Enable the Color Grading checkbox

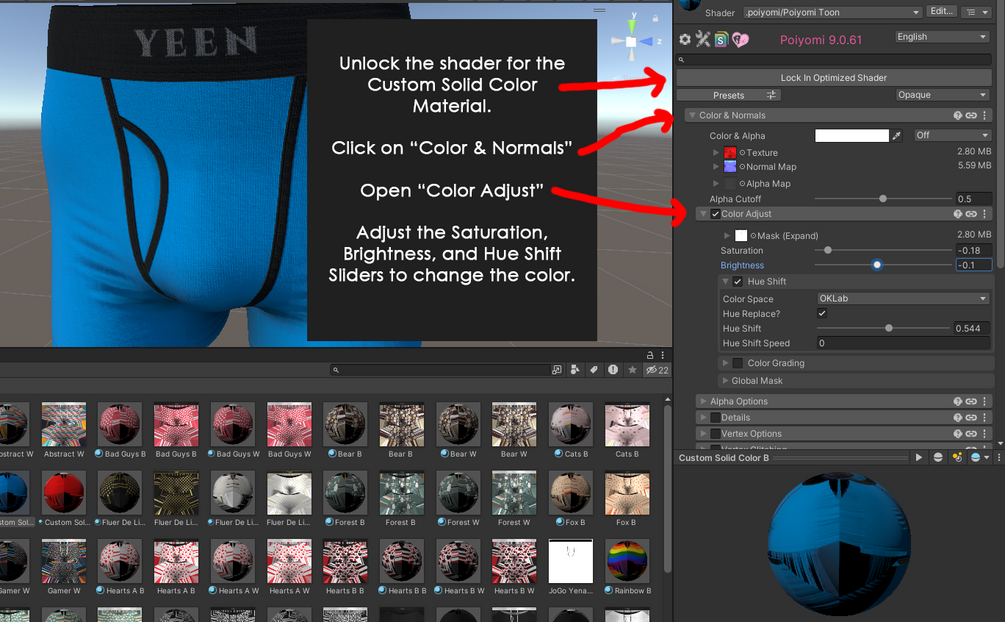tap(738, 363)
